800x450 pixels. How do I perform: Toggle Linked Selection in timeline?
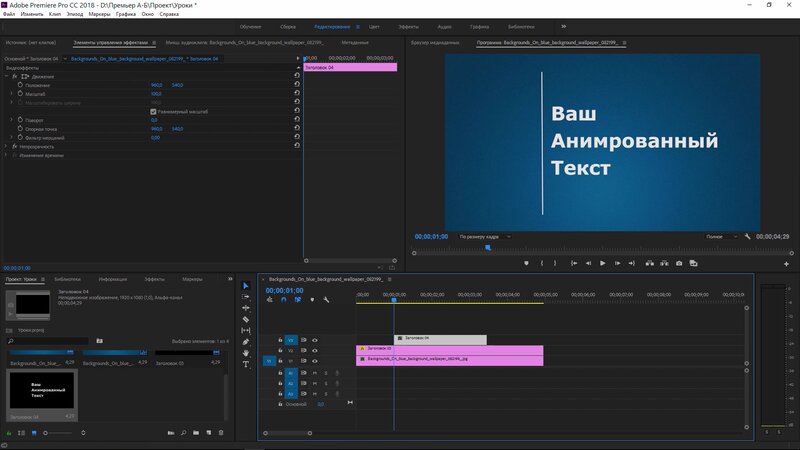pos(298,299)
